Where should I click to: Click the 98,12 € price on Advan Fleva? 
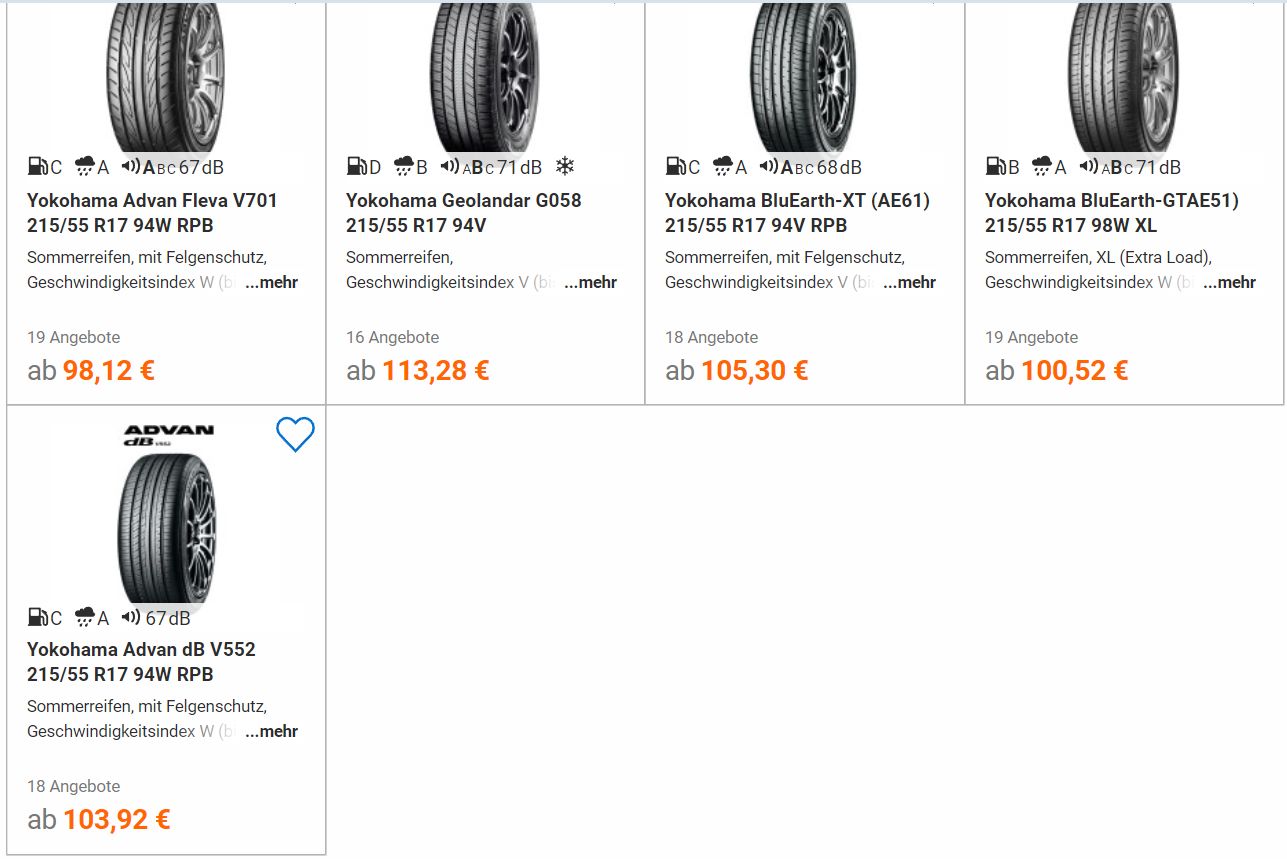[108, 371]
